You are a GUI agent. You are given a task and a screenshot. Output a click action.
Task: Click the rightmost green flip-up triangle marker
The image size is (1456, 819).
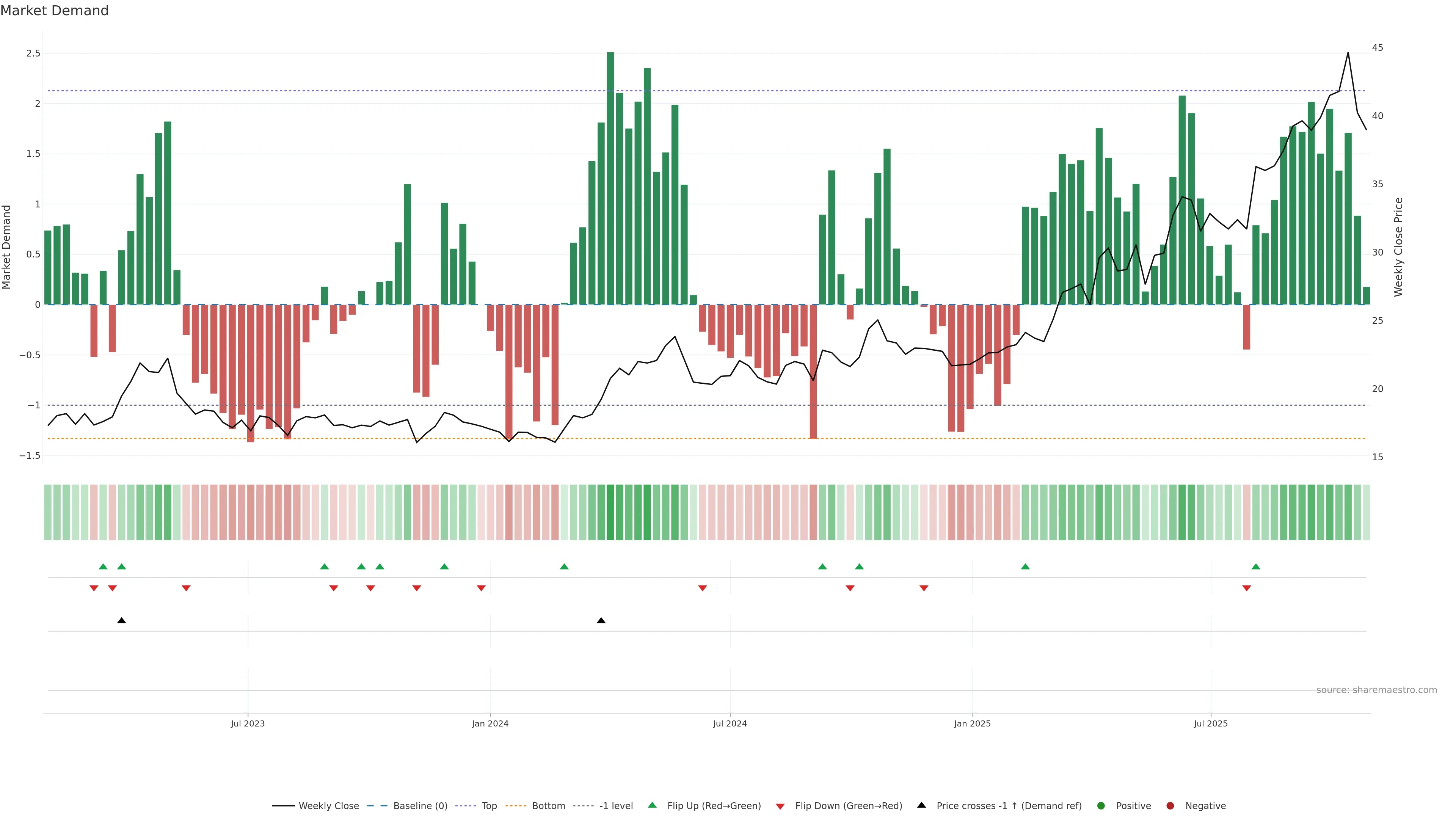[1256, 566]
